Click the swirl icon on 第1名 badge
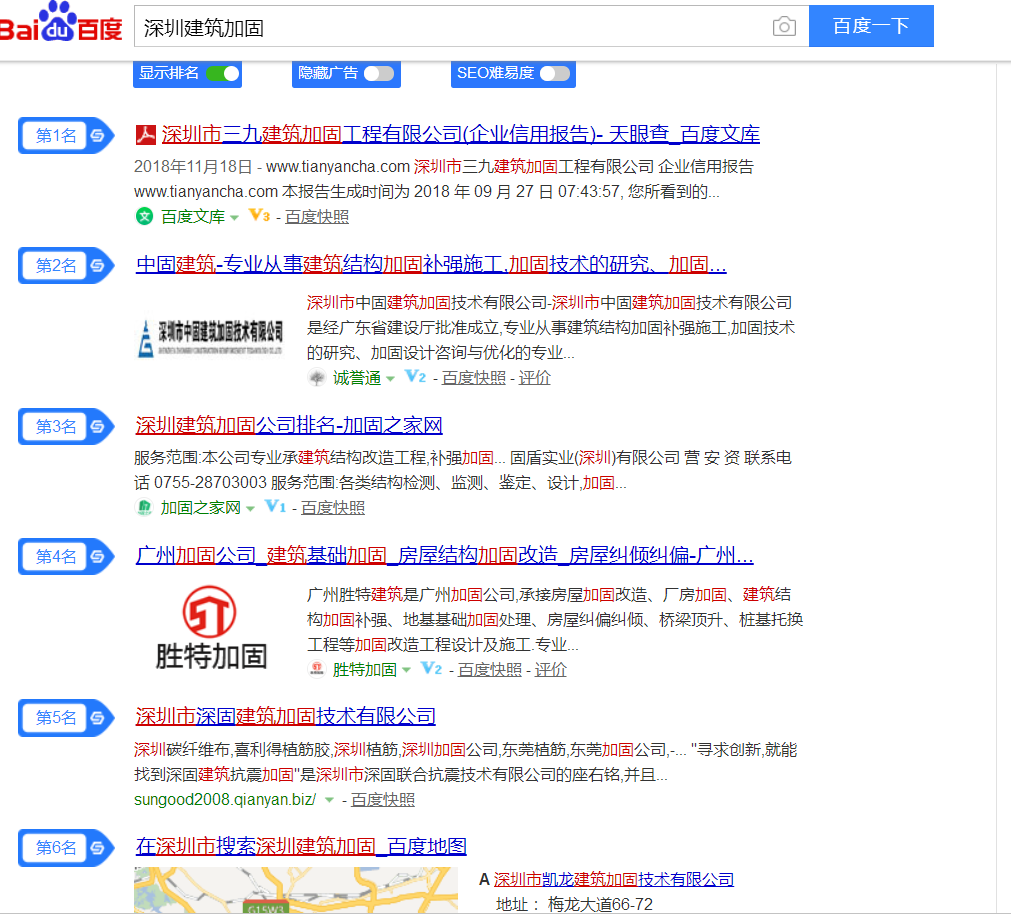Viewport: 1011px width, 917px height. tap(97, 135)
